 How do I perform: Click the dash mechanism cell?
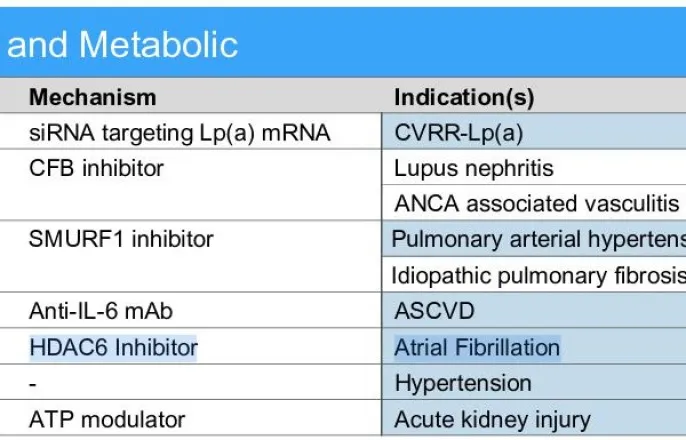(x=33, y=383)
